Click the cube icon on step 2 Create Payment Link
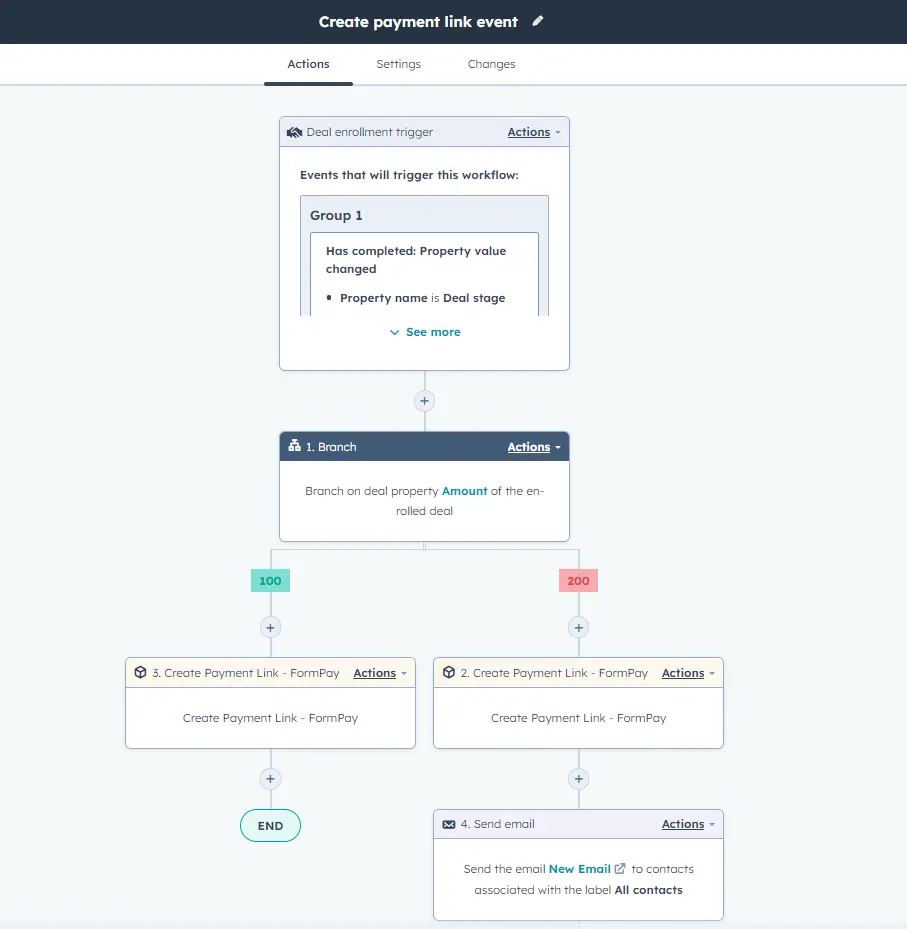Image resolution: width=907 pixels, height=929 pixels. (x=448, y=672)
